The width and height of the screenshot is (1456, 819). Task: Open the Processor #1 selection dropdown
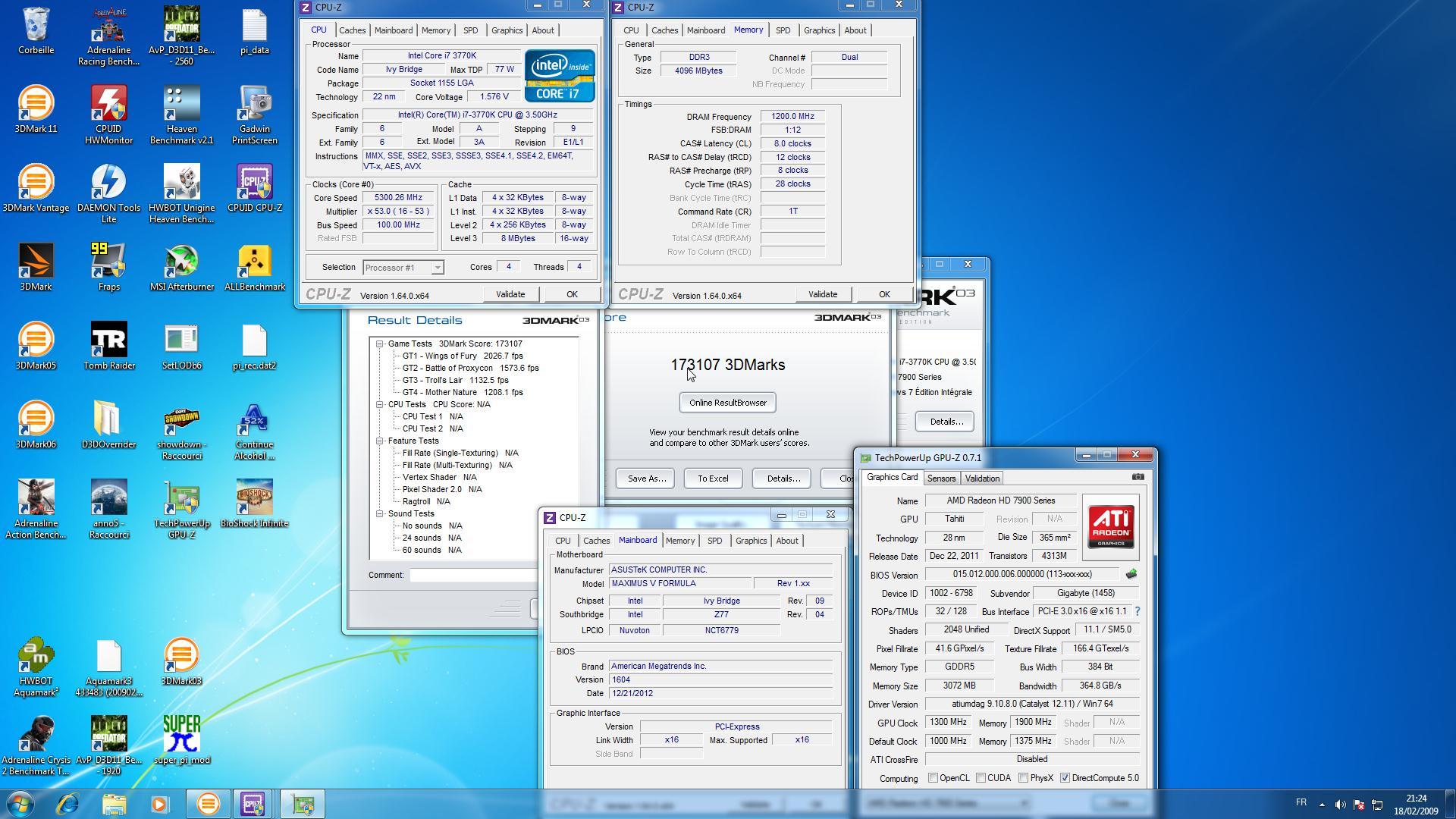pos(403,267)
